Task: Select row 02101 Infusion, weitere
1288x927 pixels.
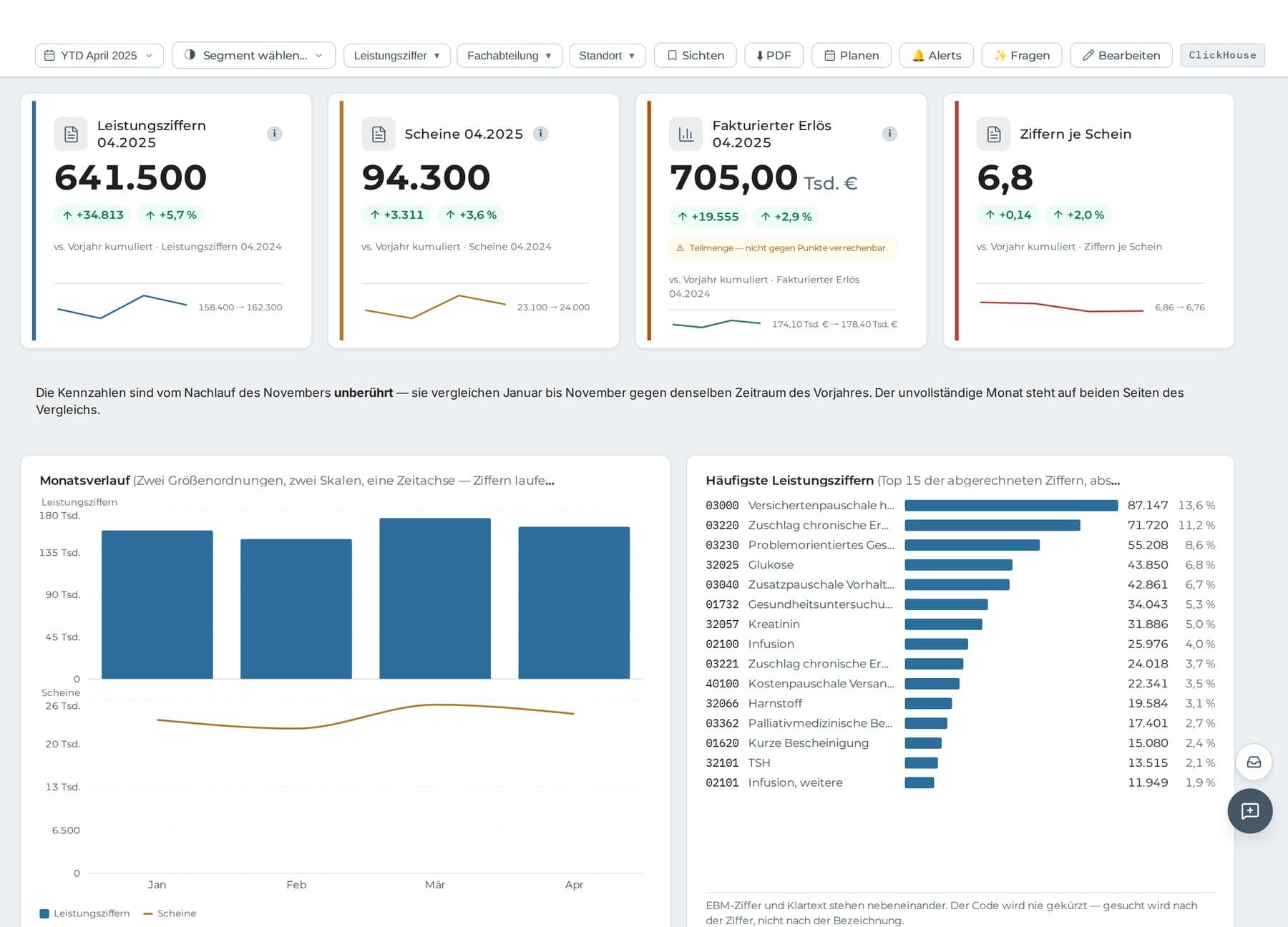Action: (x=960, y=783)
